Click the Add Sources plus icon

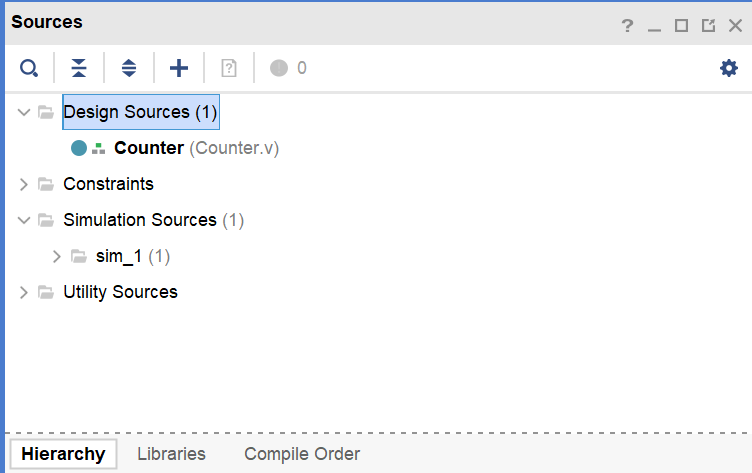(x=179, y=68)
